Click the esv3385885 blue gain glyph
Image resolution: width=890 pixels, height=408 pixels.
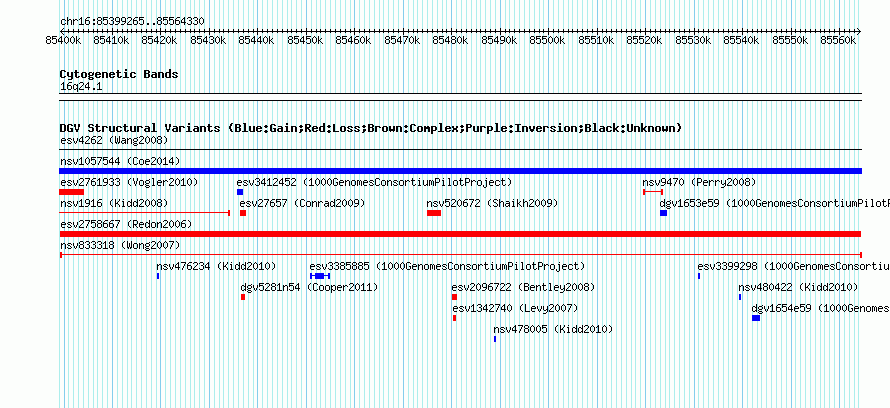click(x=320, y=276)
